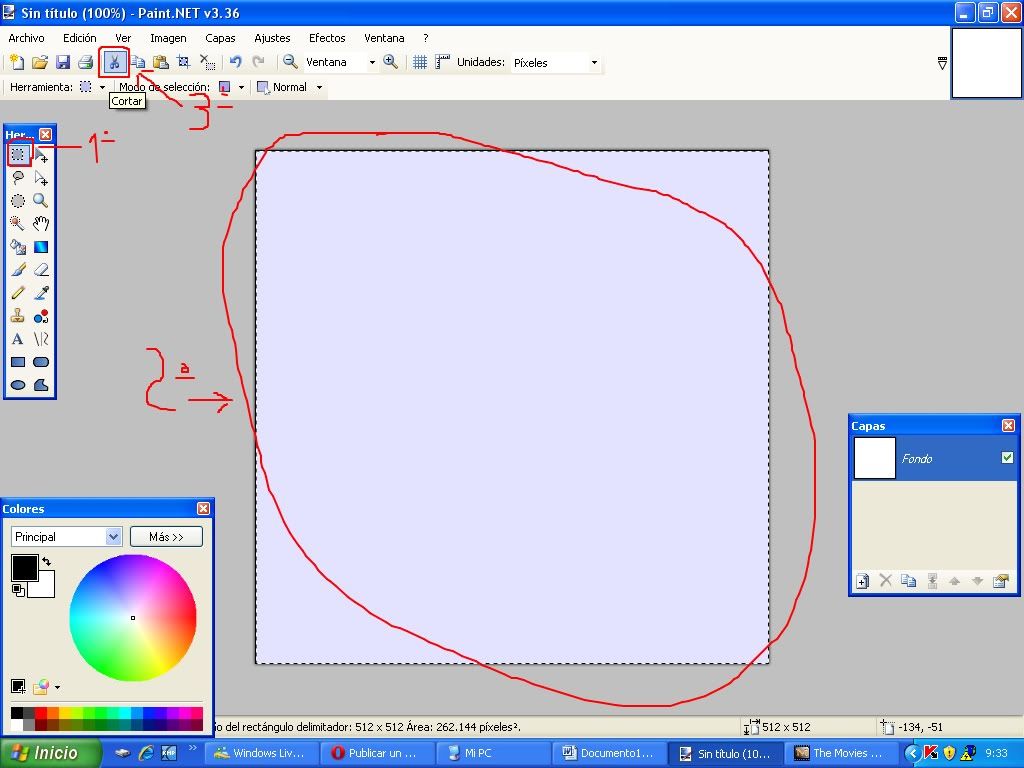Duplicate the layer in Capas panel
The width and height of the screenshot is (1024, 768).
pyautogui.click(x=908, y=581)
